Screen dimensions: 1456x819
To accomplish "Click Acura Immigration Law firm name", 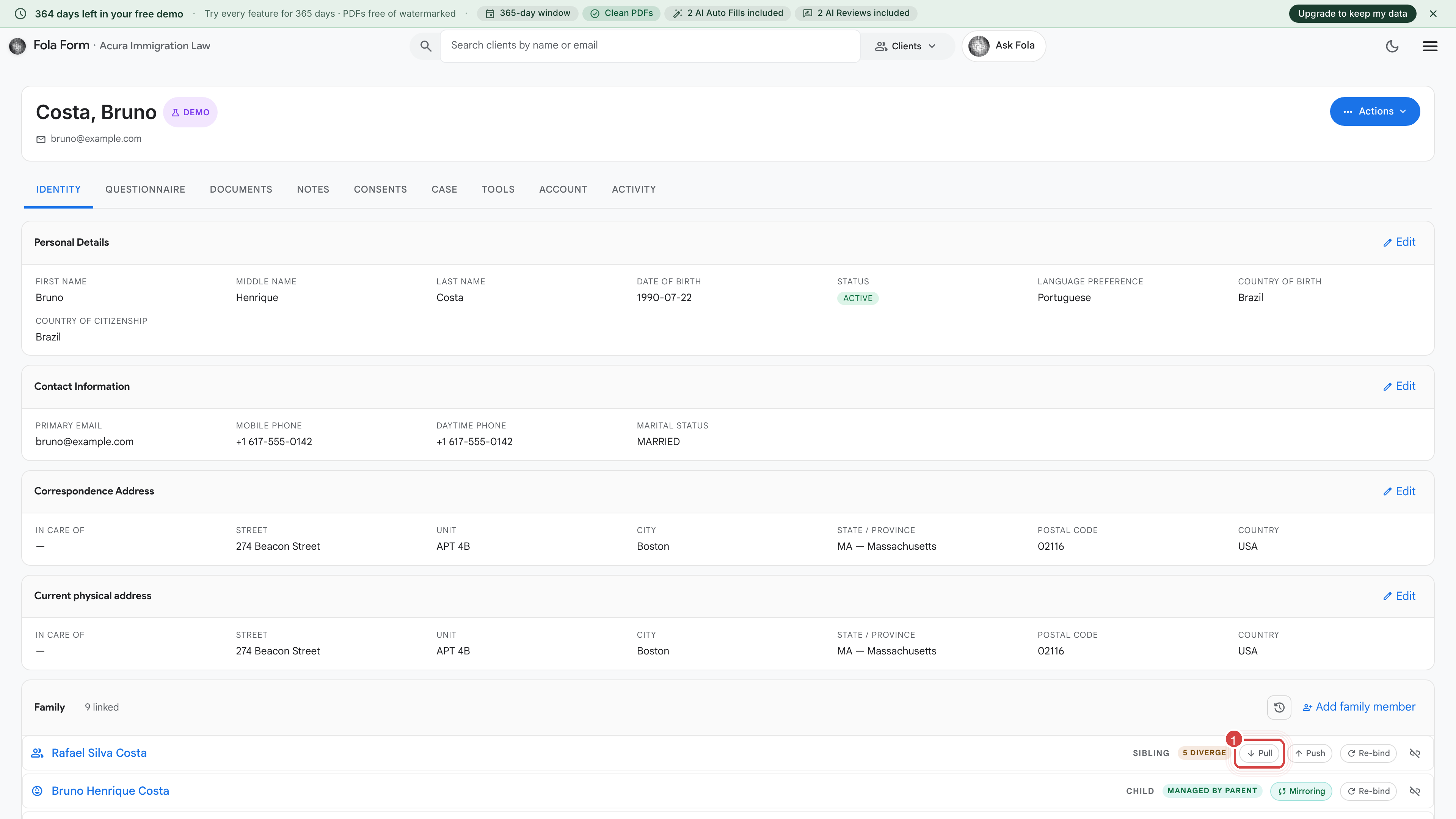I will pyautogui.click(x=155, y=46).
